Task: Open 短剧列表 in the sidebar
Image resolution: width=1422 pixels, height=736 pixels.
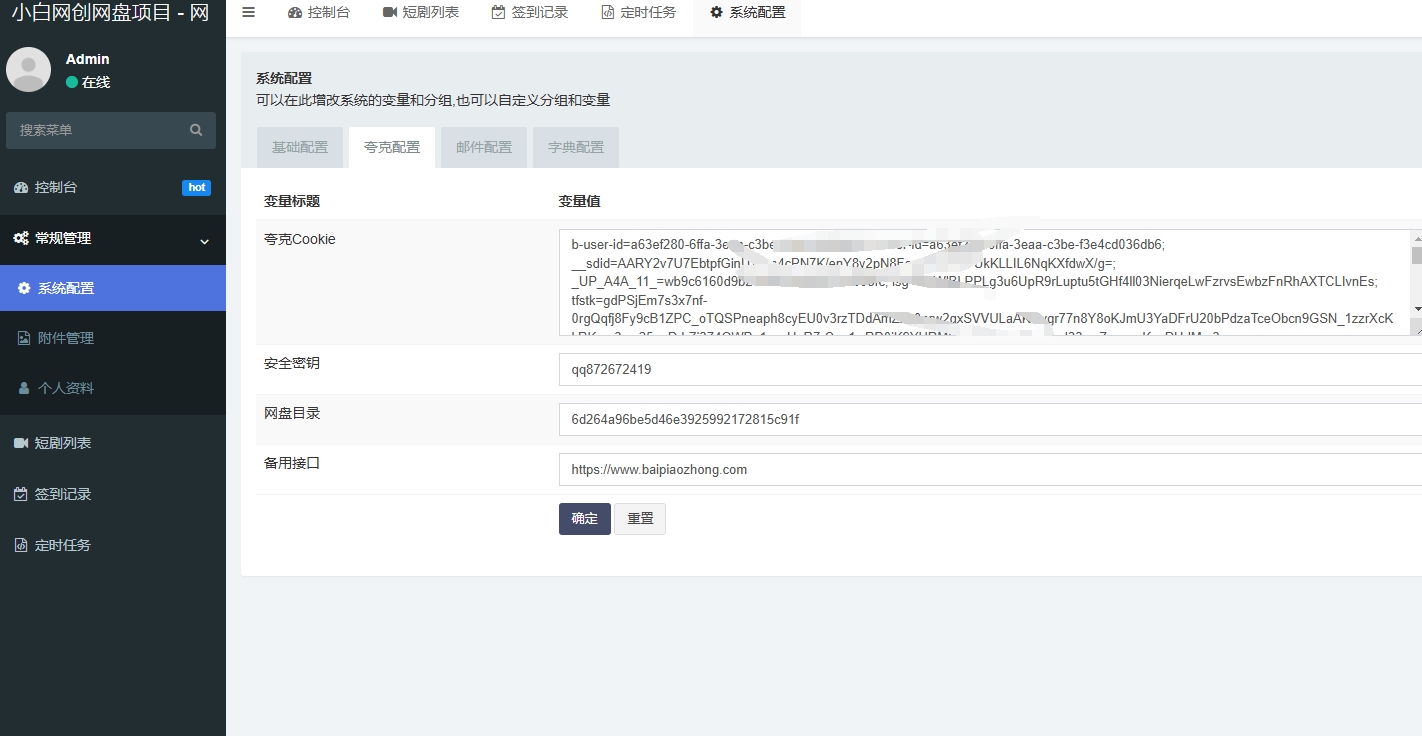Action: (113, 443)
